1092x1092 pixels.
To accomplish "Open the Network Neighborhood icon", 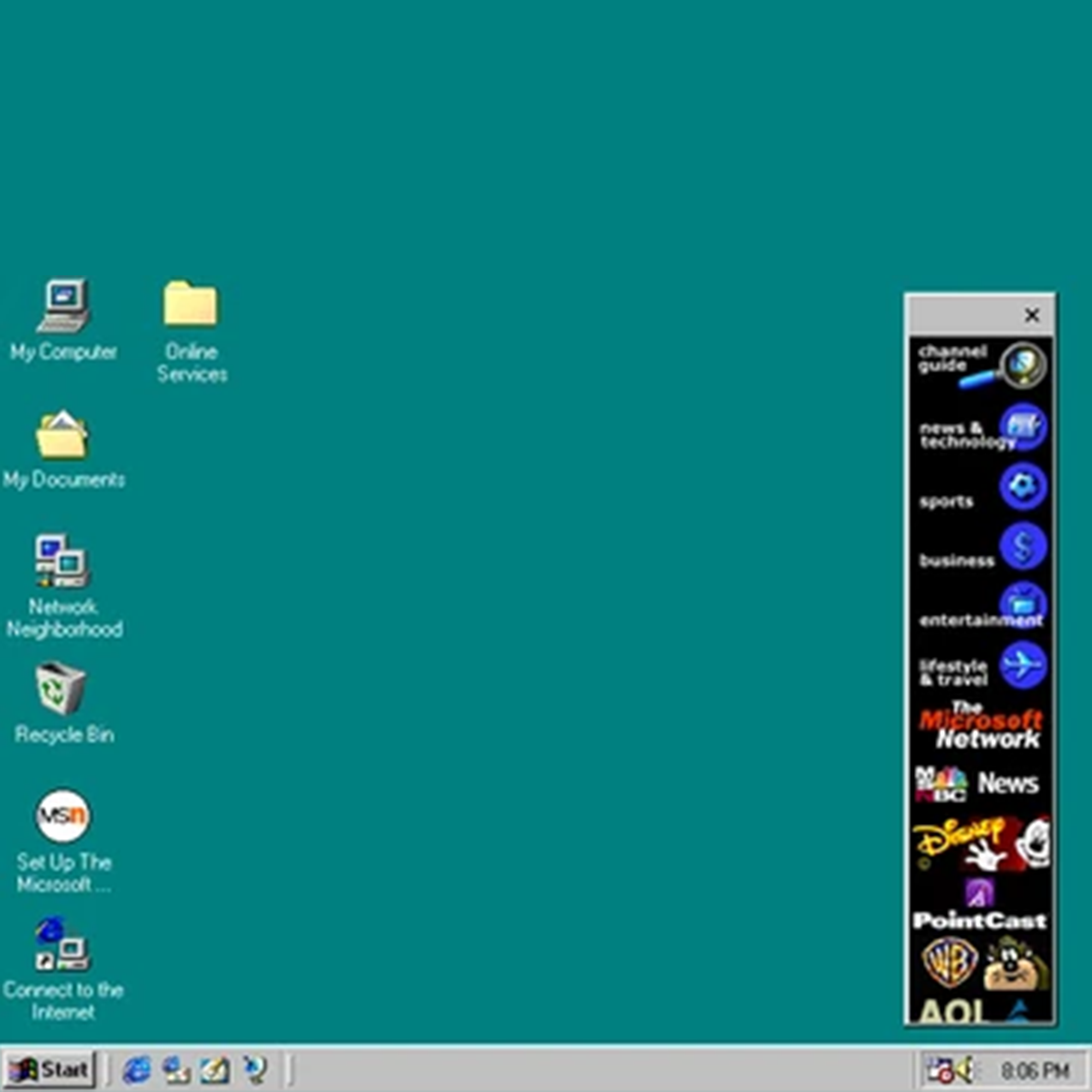I will tap(62, 561).
